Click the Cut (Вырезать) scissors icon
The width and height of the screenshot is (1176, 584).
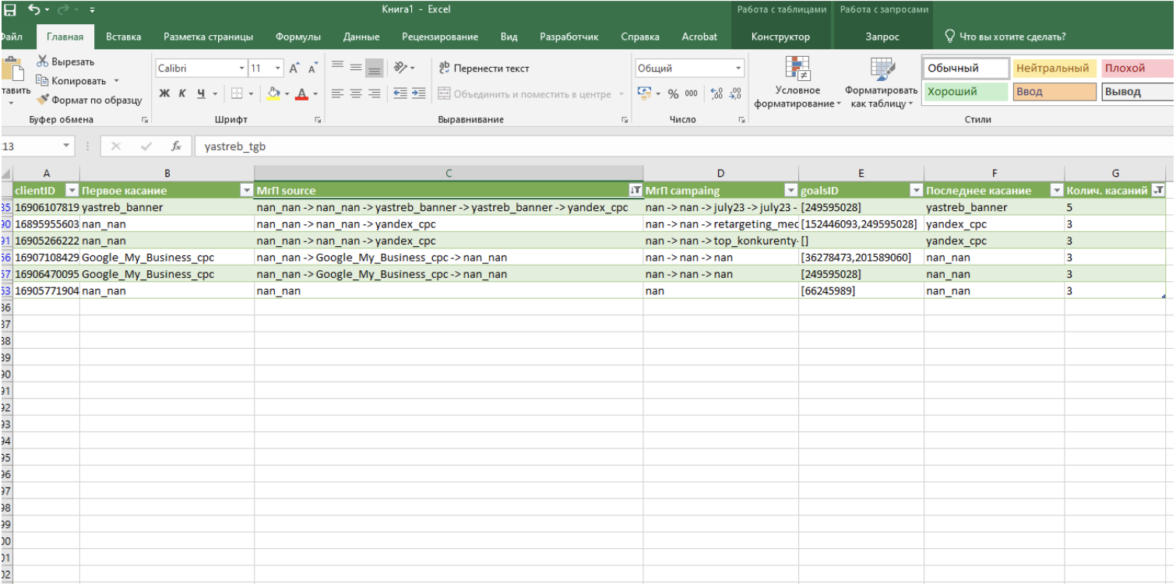42,62
